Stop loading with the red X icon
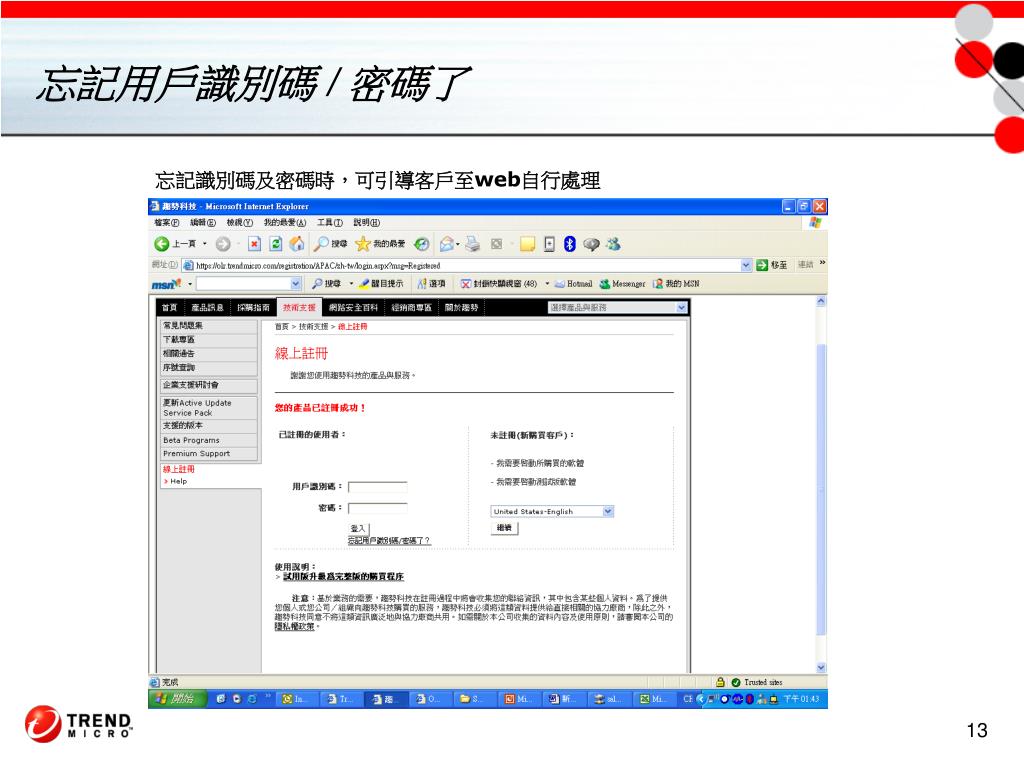Screen dimensions: 1024x768 (254, 244)
